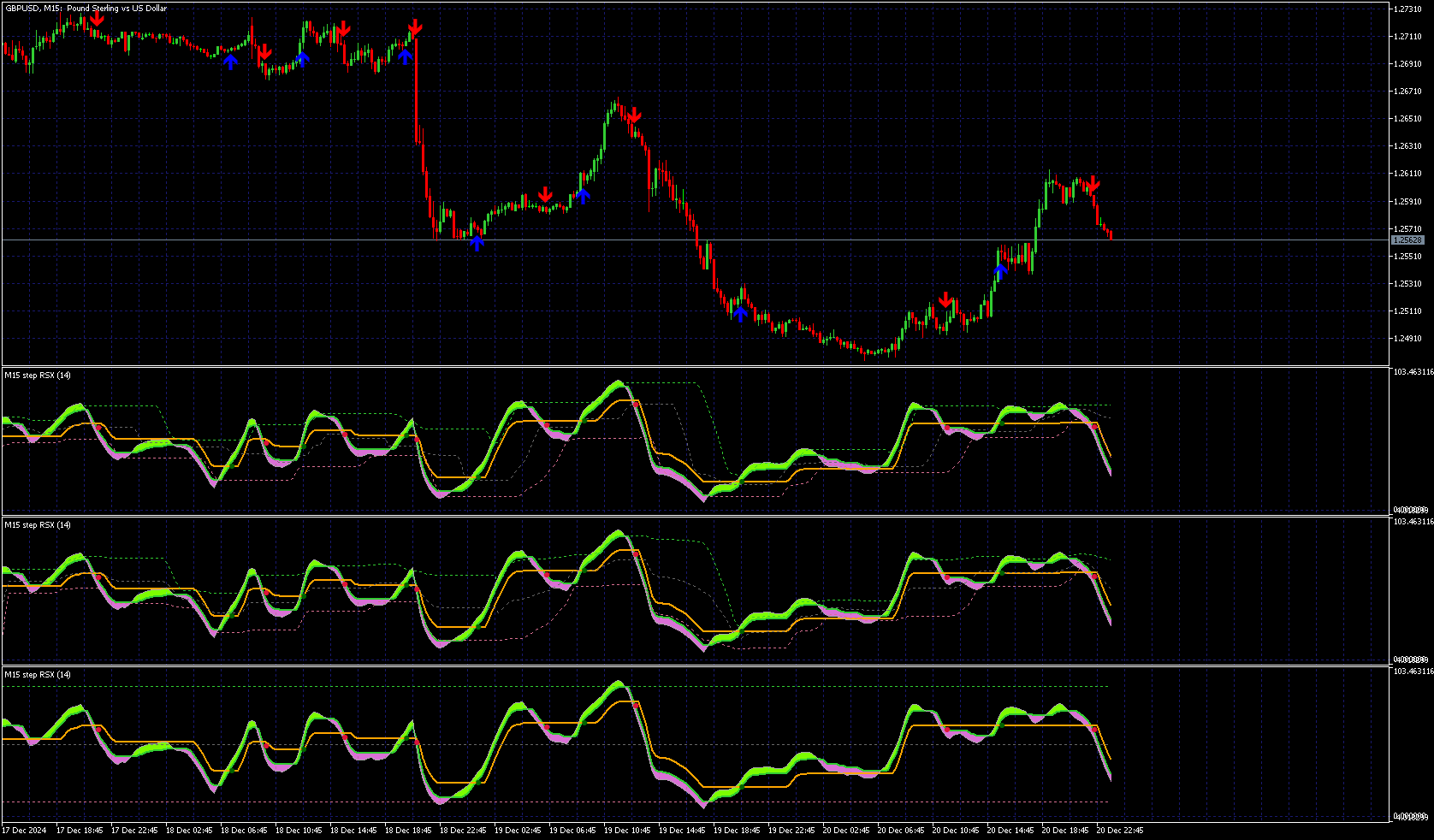Click the 19 Dec 18:45 time label
The image size is (1434, 840).
[x=737, y=830]
